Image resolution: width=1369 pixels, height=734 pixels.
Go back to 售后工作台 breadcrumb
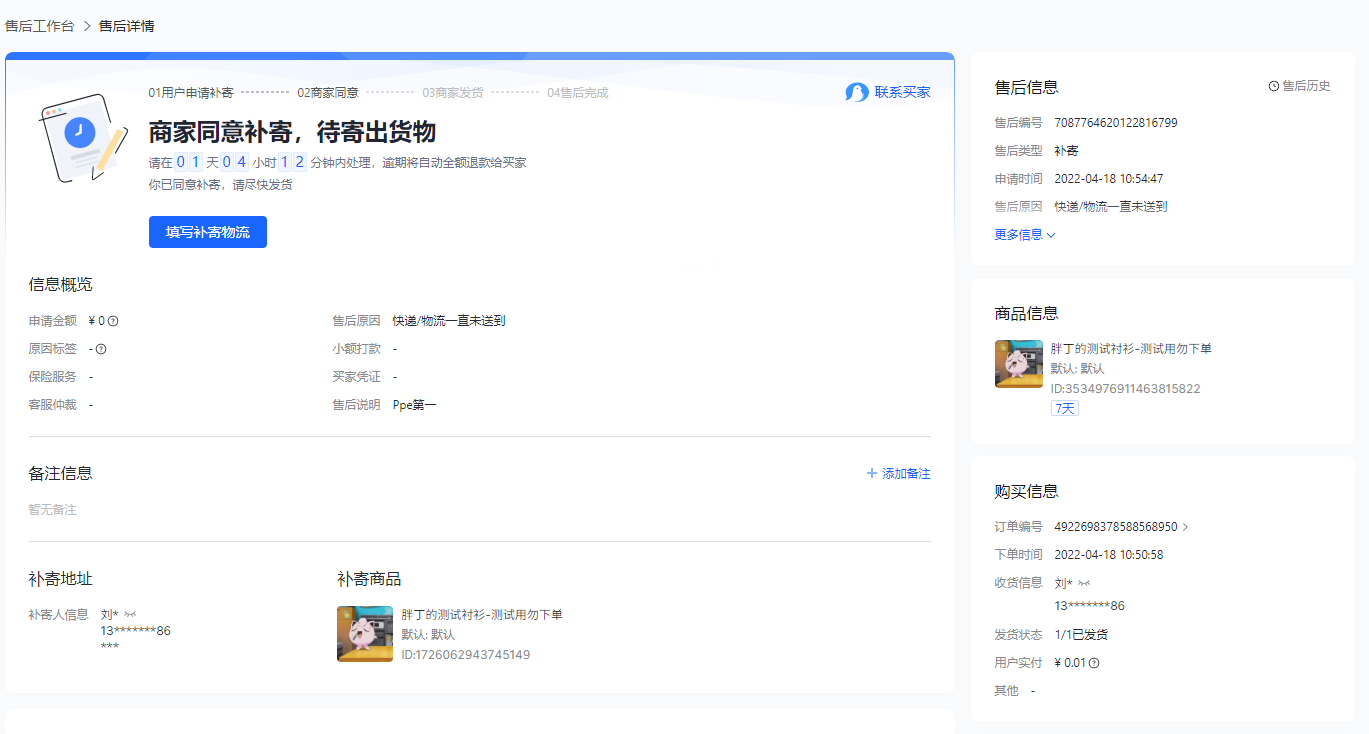(40, 26)
